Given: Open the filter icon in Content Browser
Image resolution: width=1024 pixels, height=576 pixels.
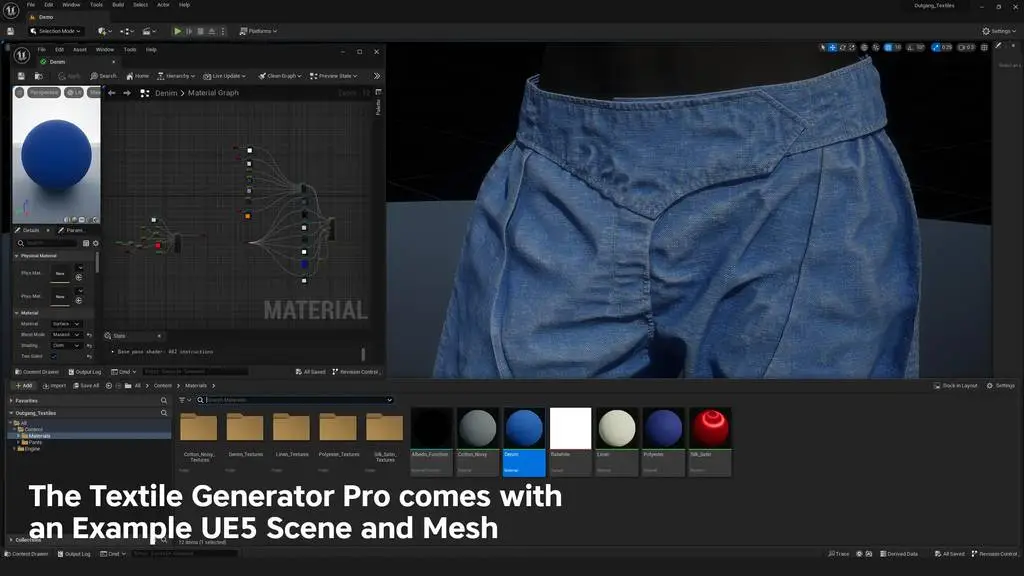Looking at the screenshot, I should (x=183, y=400).
